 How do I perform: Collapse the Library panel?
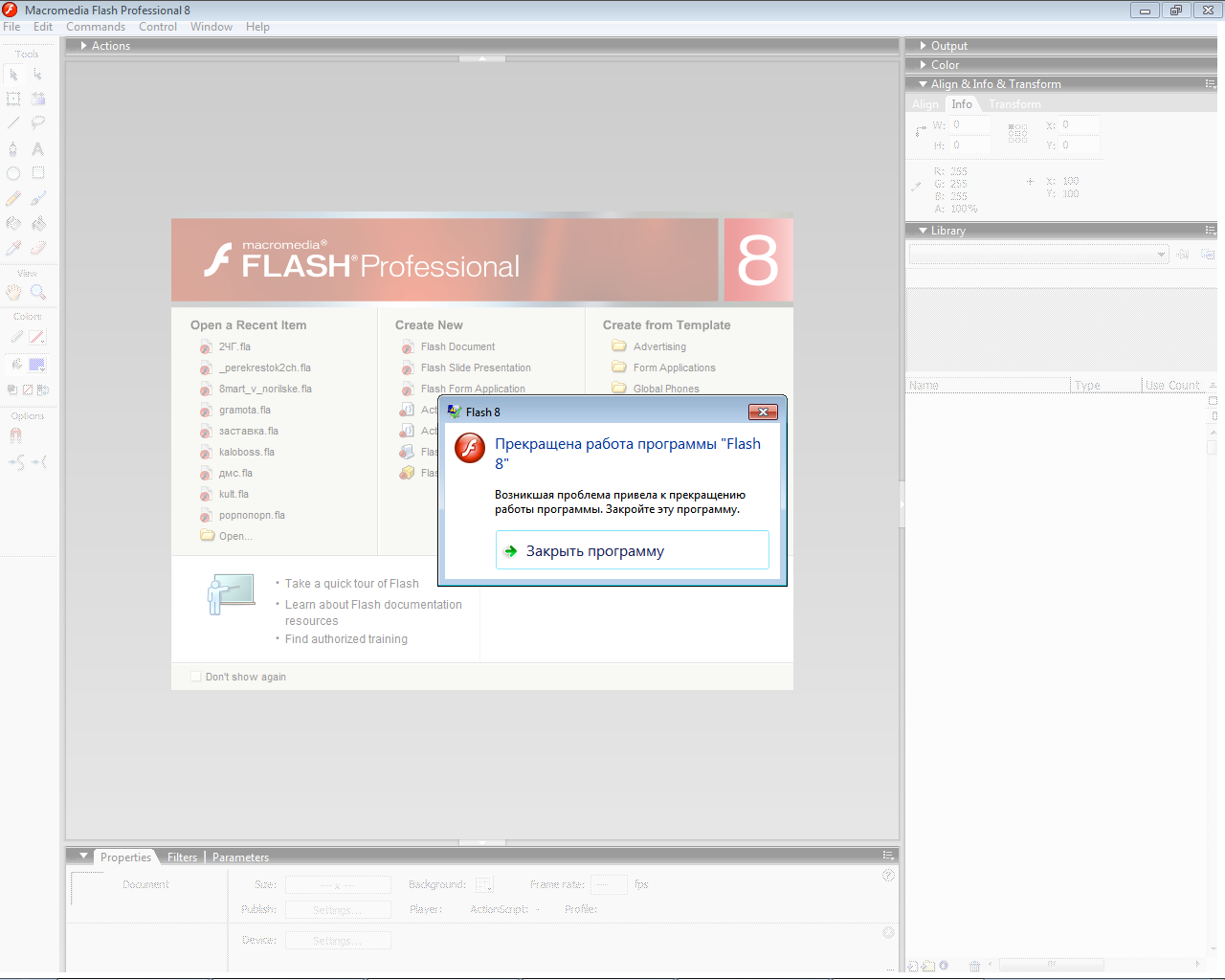click(x=923, y=231)
